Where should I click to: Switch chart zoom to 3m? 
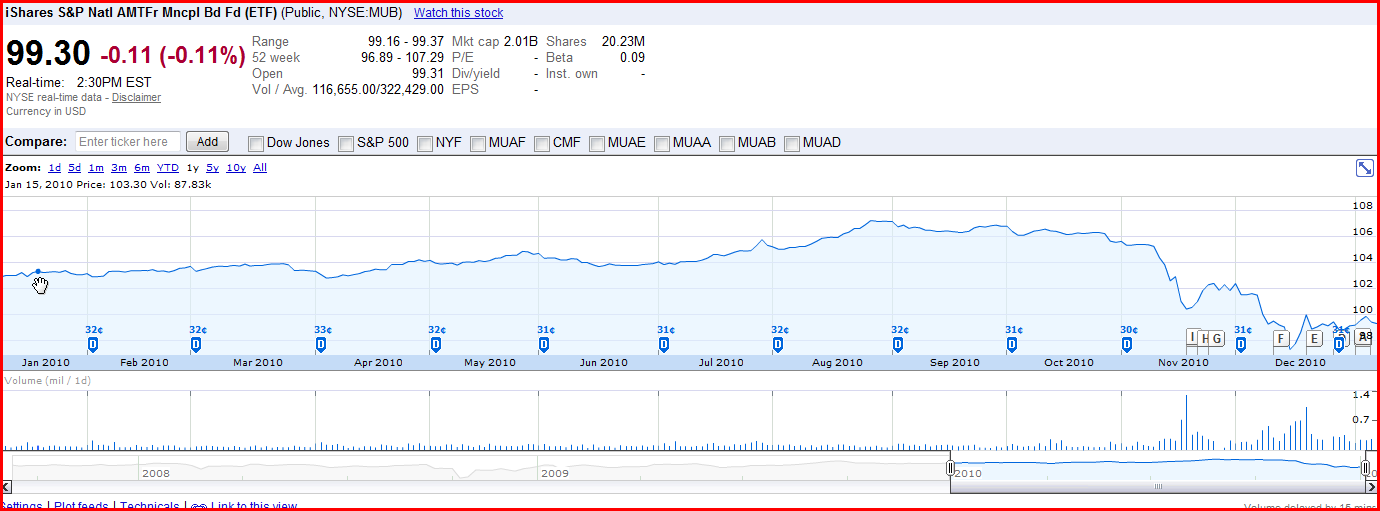[119, 168]
